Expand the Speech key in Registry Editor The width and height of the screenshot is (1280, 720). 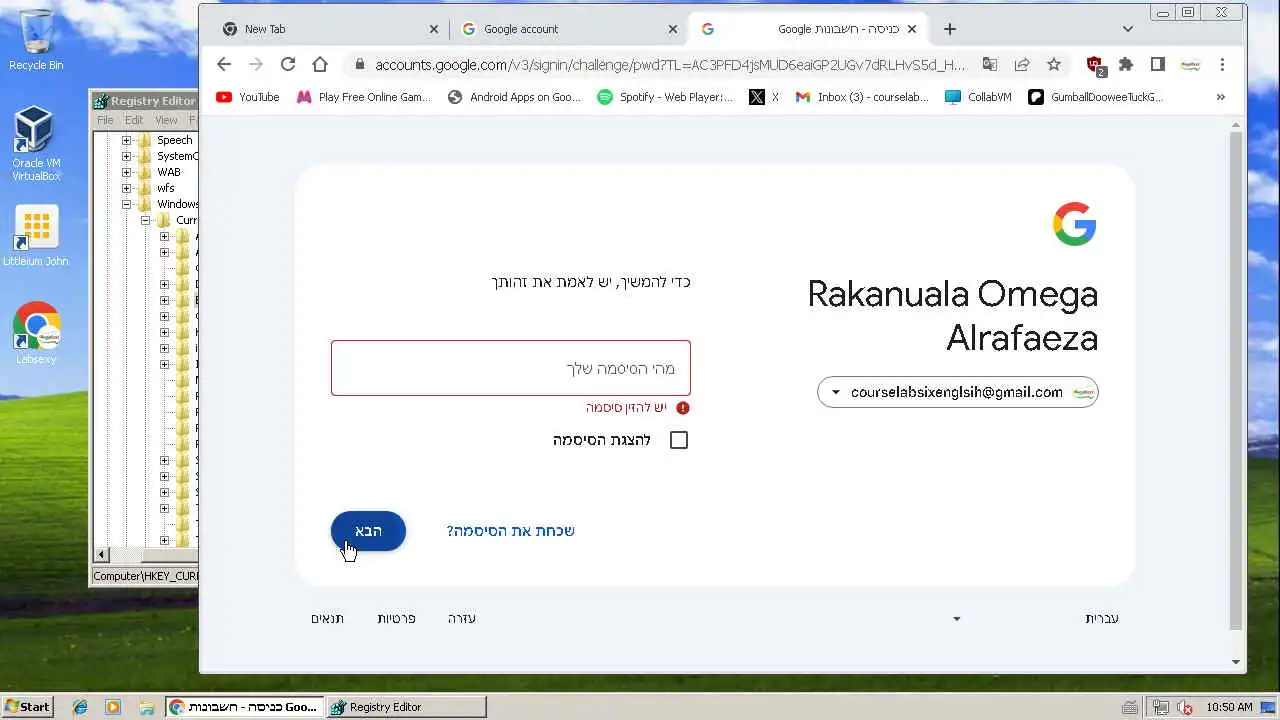click(126, 140)
